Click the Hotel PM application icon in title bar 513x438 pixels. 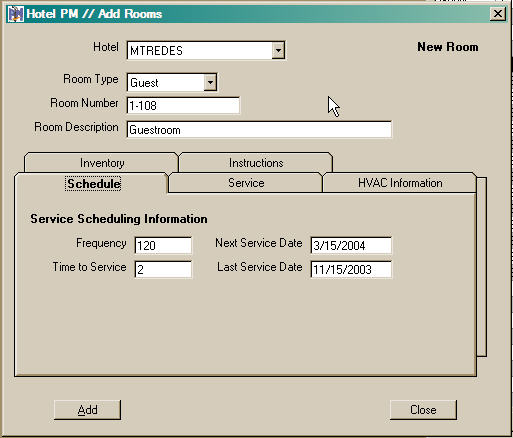pyautogui.click(x=16, y=14)
